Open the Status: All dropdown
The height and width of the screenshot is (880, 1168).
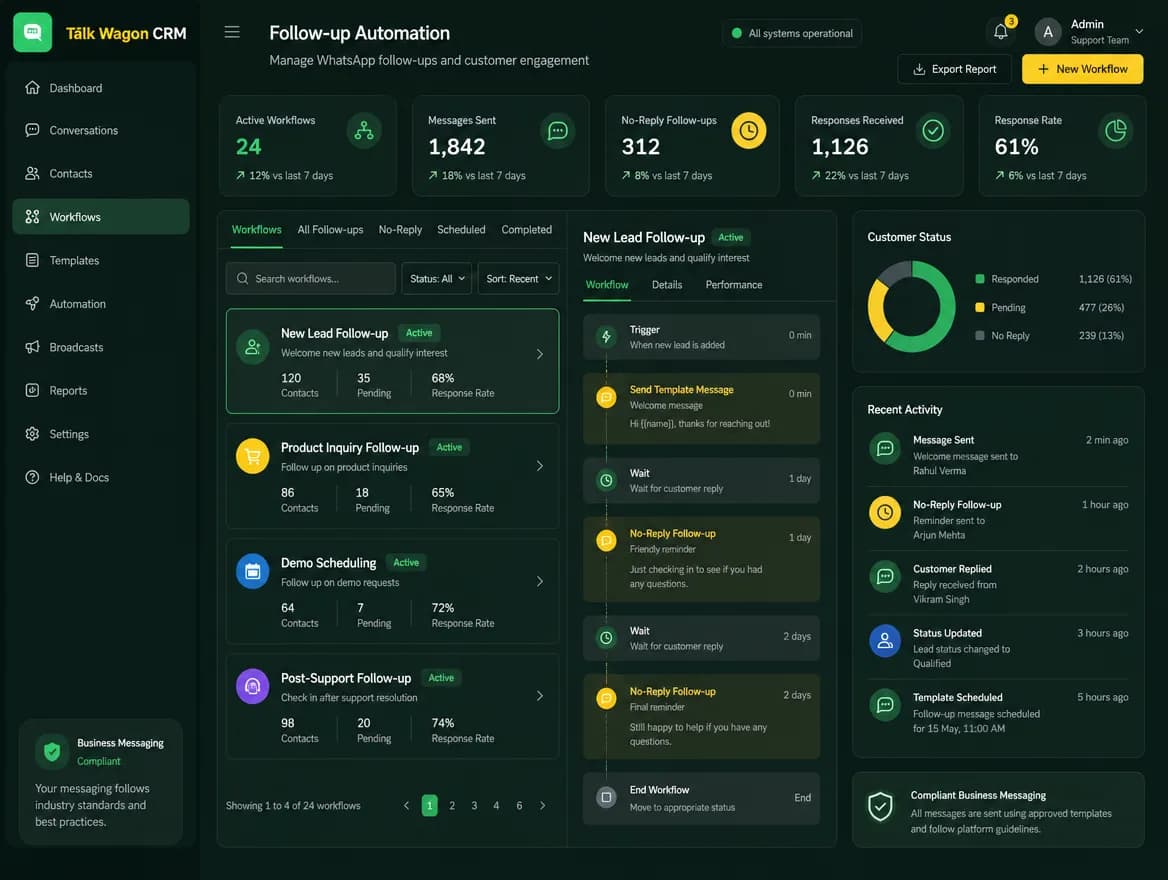[437, 279]
